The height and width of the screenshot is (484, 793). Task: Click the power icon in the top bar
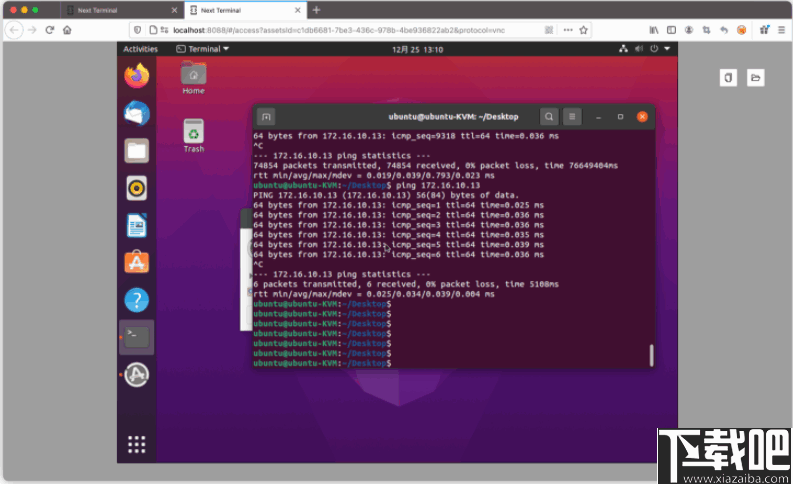654,49
